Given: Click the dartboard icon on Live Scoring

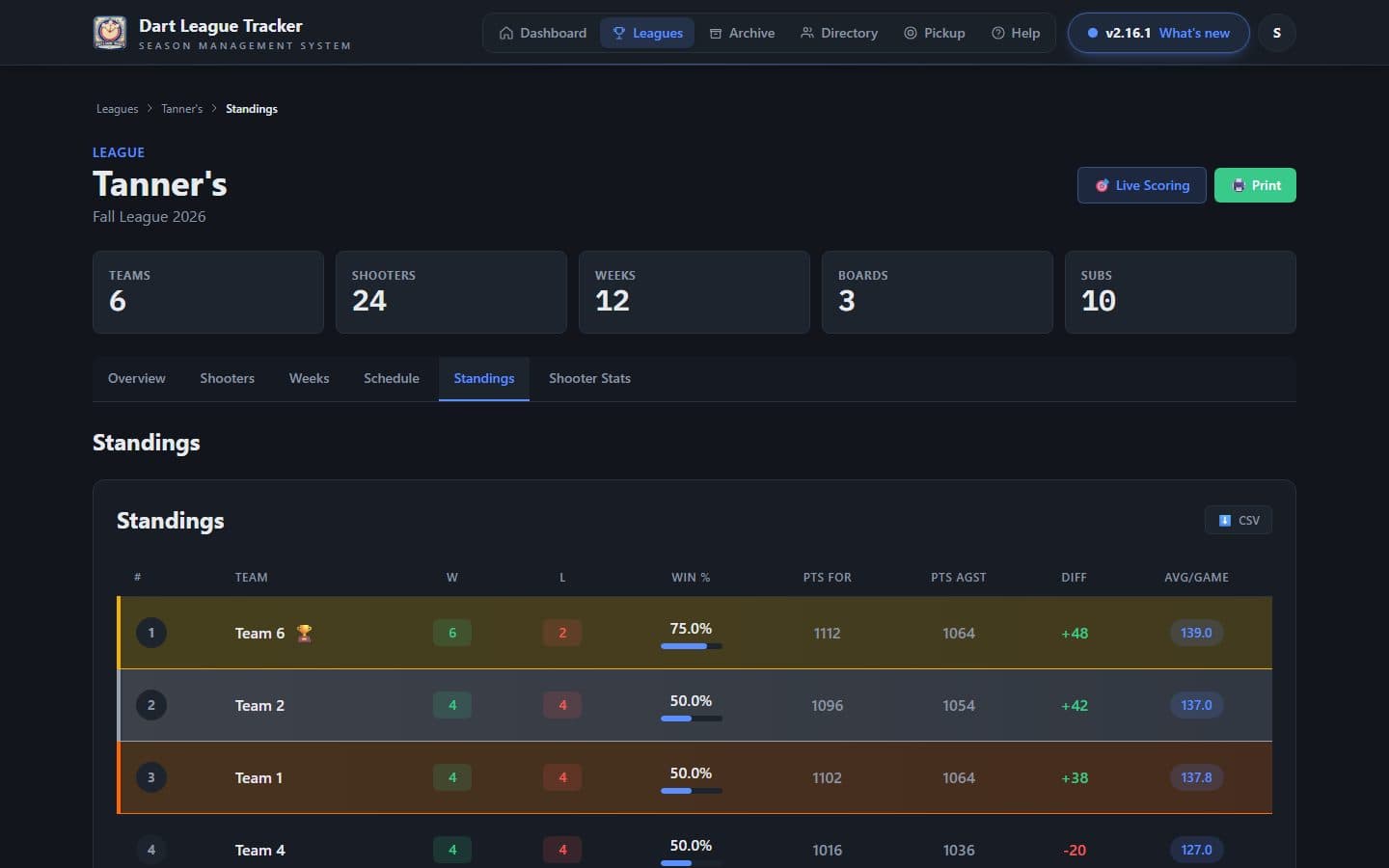Looking at the screenshot, I should pyautogui.click(x=1102, y=185).
